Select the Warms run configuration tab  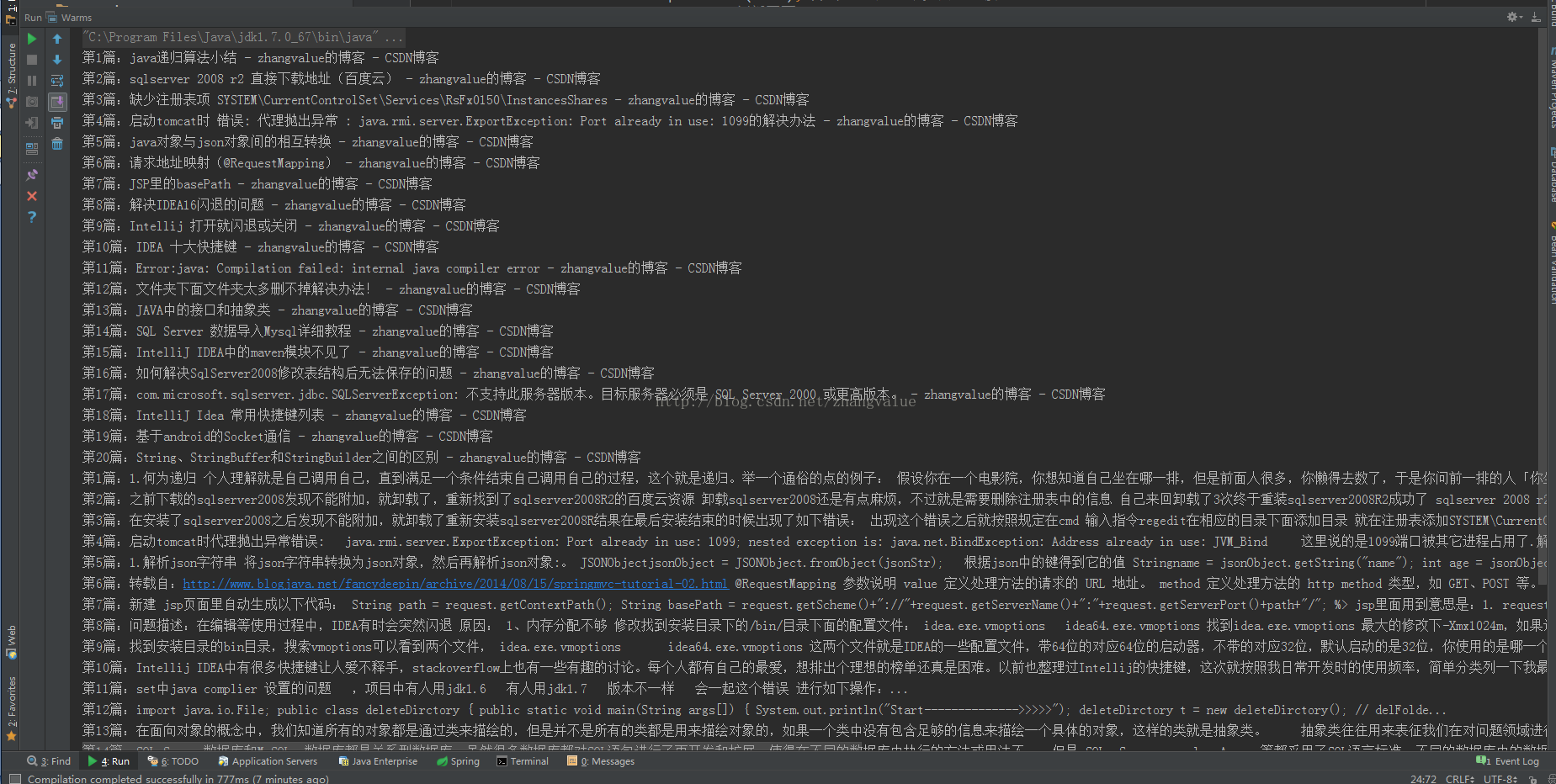(x=69, y=18)
